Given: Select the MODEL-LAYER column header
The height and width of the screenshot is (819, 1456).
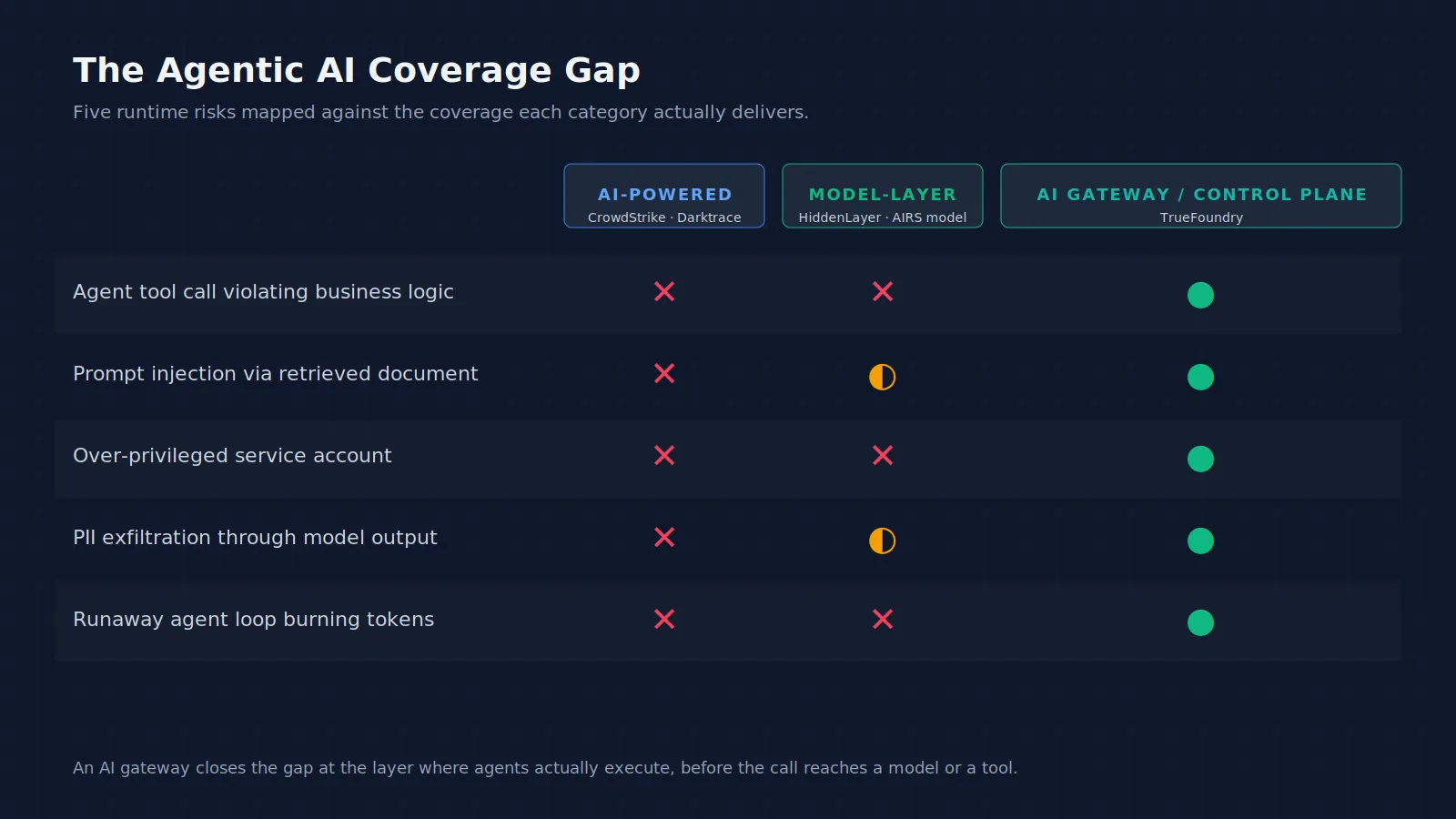Looking at the screenshot, I should (883, 196).
